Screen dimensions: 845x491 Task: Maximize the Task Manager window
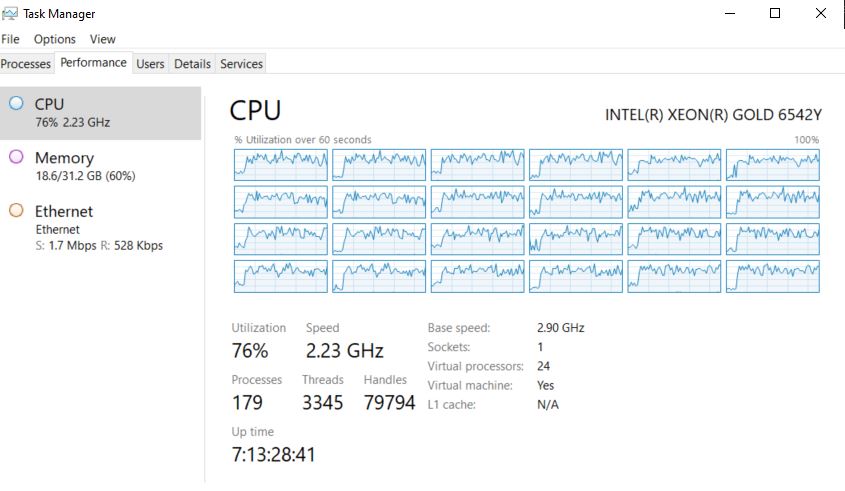coord(775,13)
